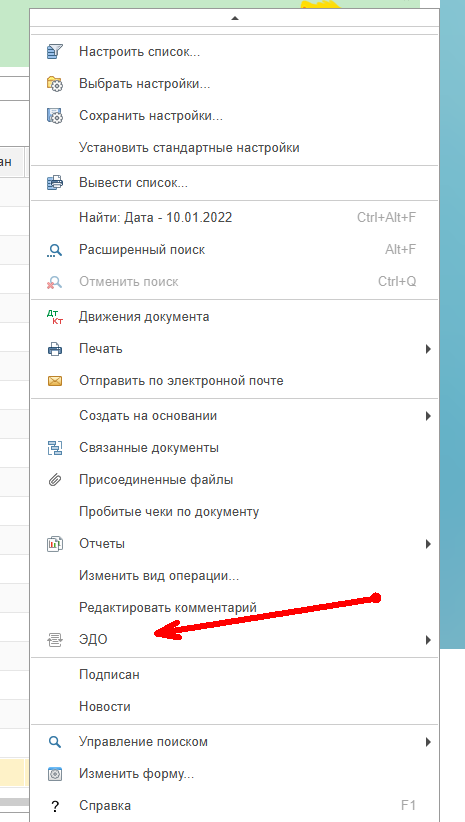Click the Выбрать настройки folder-gear icon
Screen dimensions: 465x822
[x=55, y=83]
